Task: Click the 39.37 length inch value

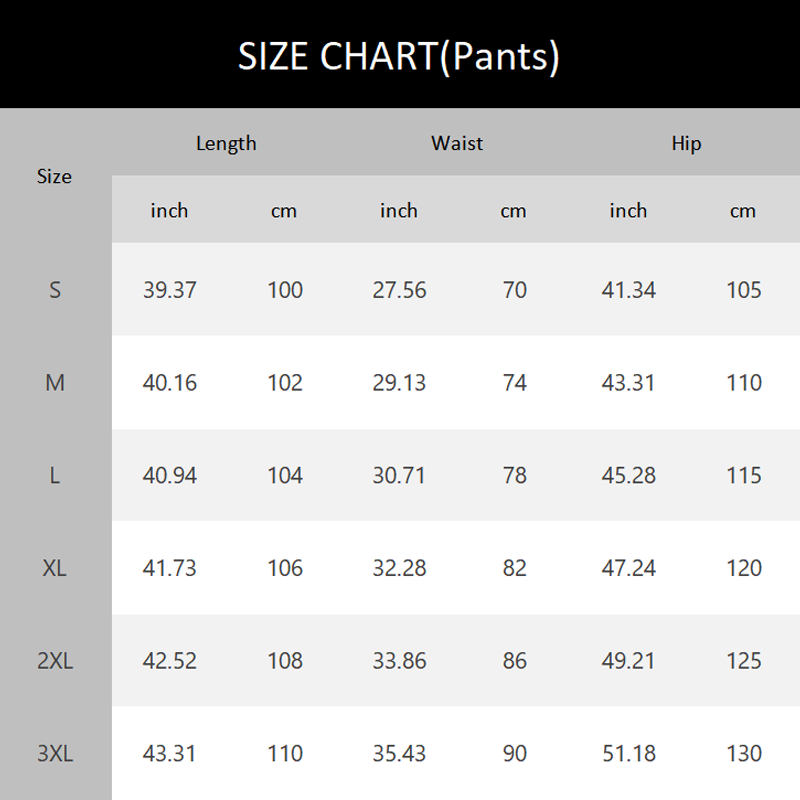Action: pos(169,290)
